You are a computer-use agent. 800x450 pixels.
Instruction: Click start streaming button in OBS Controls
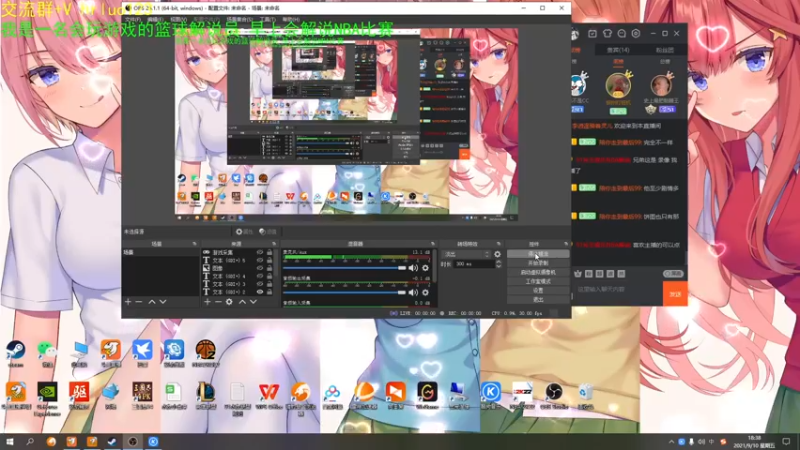(538, 254)
